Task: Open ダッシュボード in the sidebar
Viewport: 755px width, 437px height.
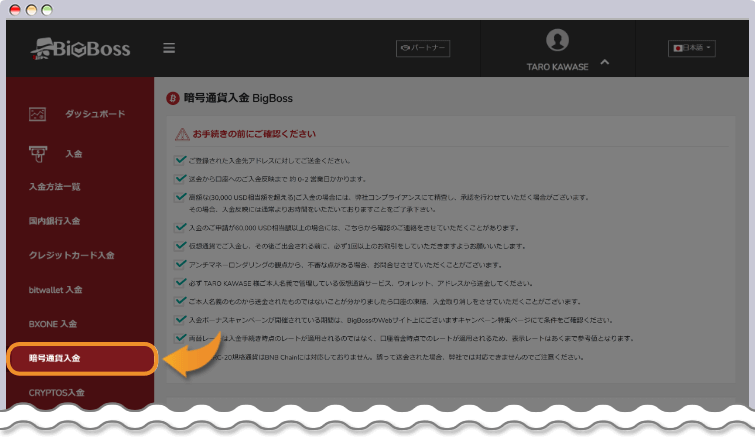Action: click(95, 114)
